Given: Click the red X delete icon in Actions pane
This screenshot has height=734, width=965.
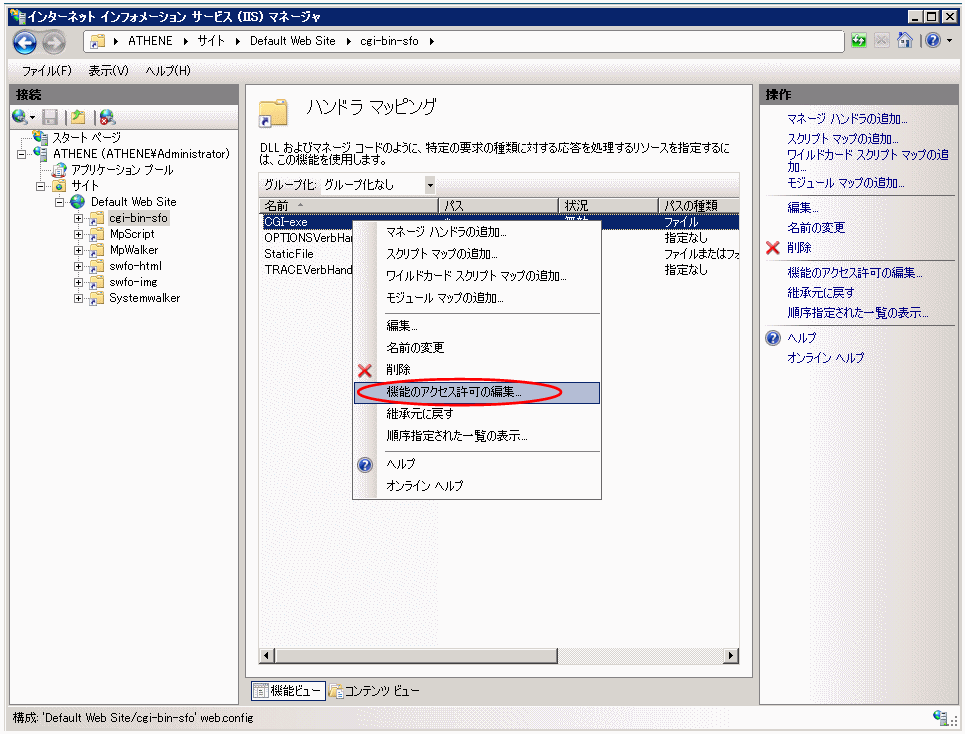Looking at the screenshot, I should pyautogui.click(x=773, y=248).
